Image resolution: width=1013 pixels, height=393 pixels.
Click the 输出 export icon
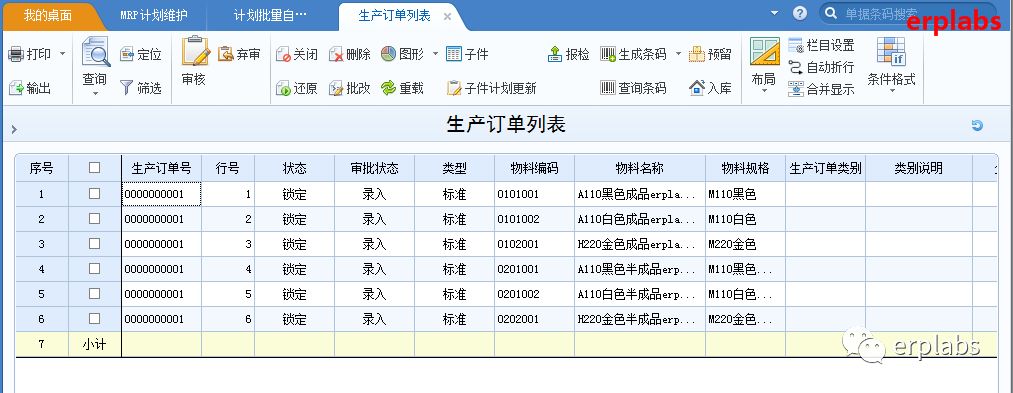click(x=16, y=88)
